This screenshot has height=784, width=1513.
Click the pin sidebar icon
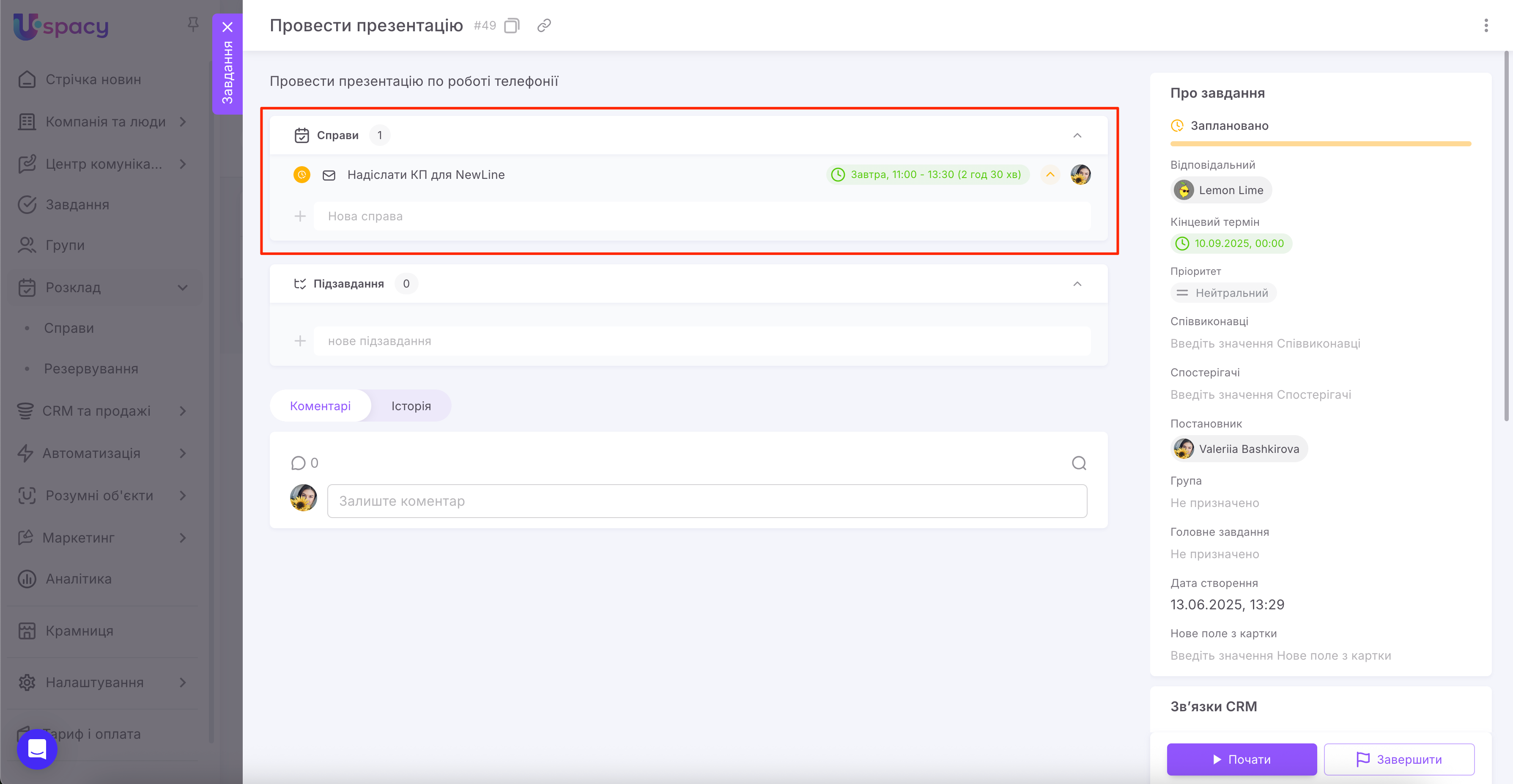[x=193, y=24]
